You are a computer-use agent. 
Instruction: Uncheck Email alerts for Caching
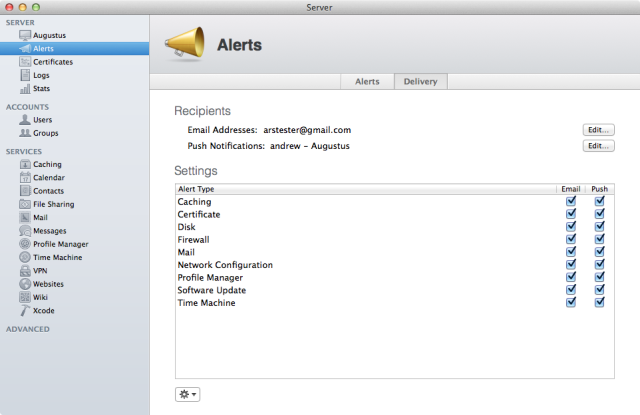[x=571, y=201]
